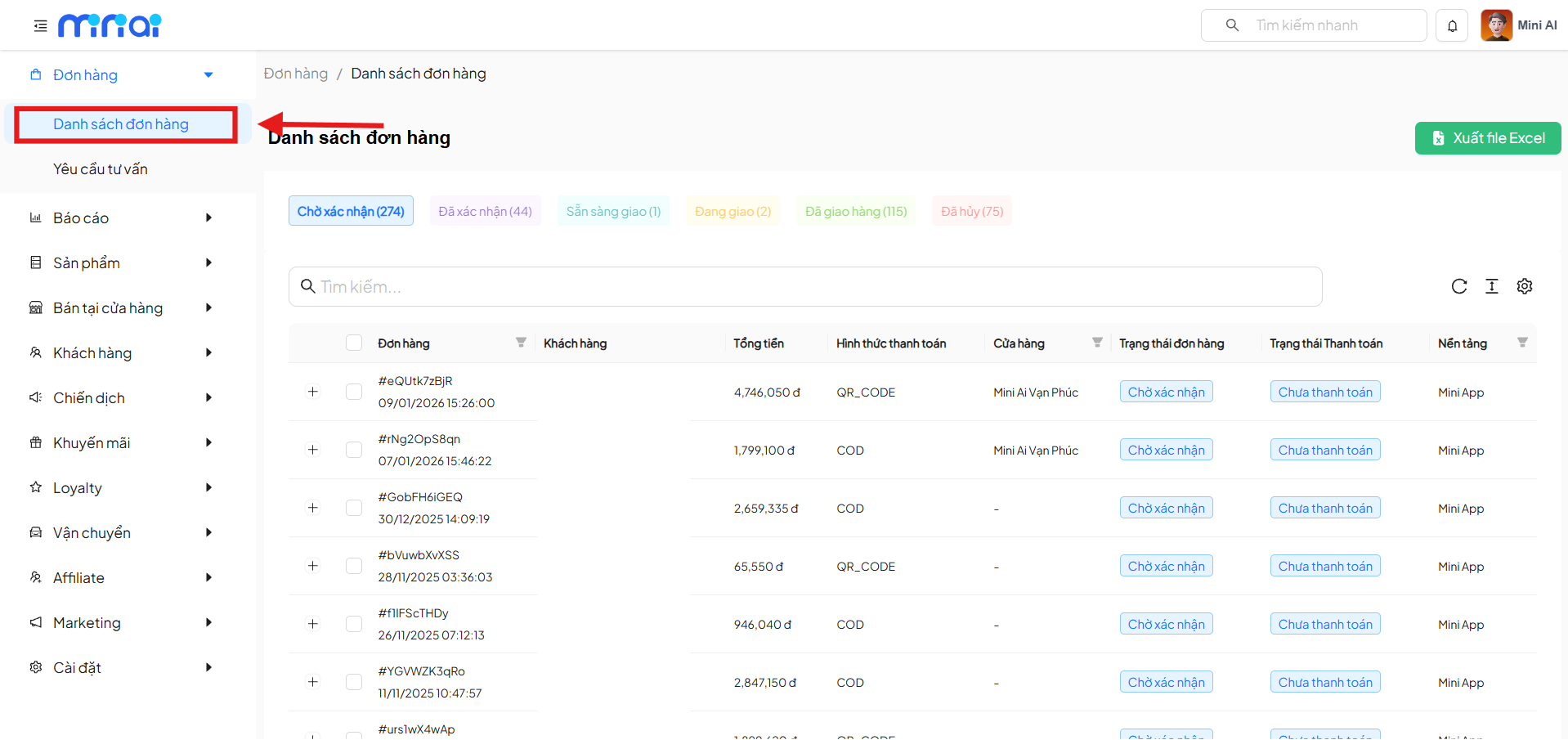Image resolution: width=1568 pixels, height=740 pixels.
Task: Check the select-all checkbox in table header
Action: pyautogui.click(x=354, y=343)
